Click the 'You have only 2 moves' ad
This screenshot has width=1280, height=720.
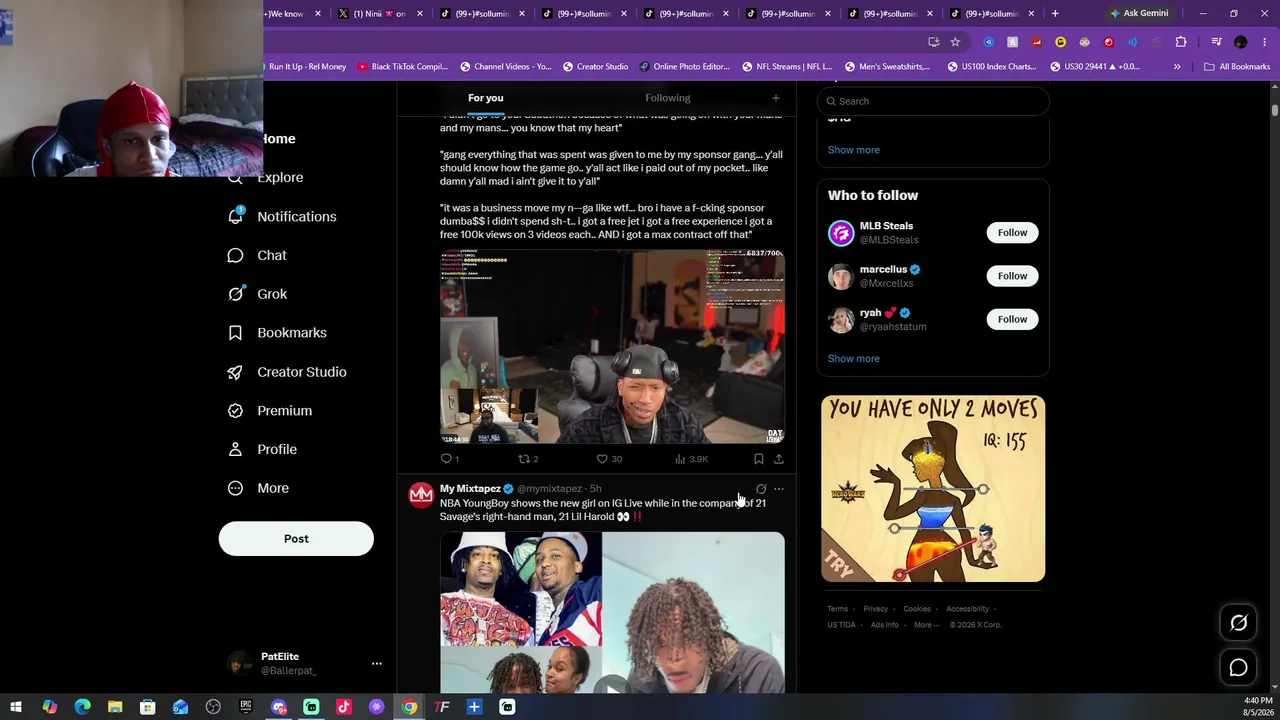tap(933, 489)
